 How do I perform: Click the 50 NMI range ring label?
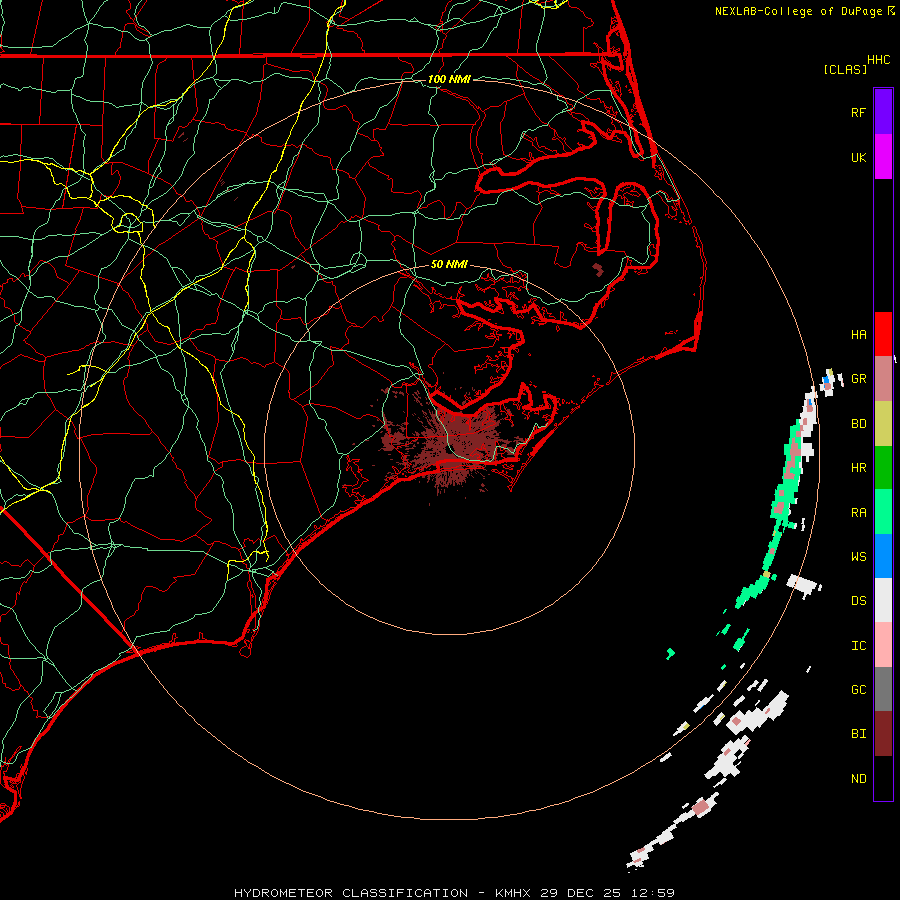[449, 264]
